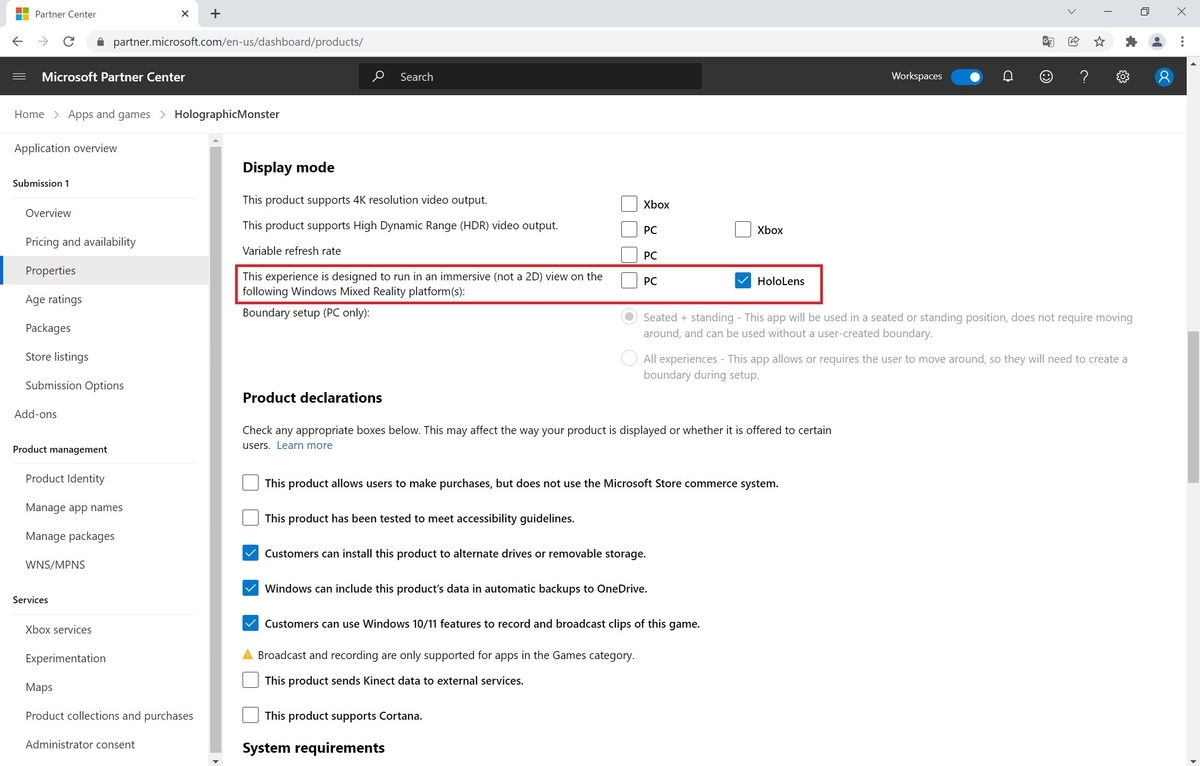The image size is (1200, 766).
Task: Open Product collections and purchases
Action: pyautogui.click(x=110, y=716)
